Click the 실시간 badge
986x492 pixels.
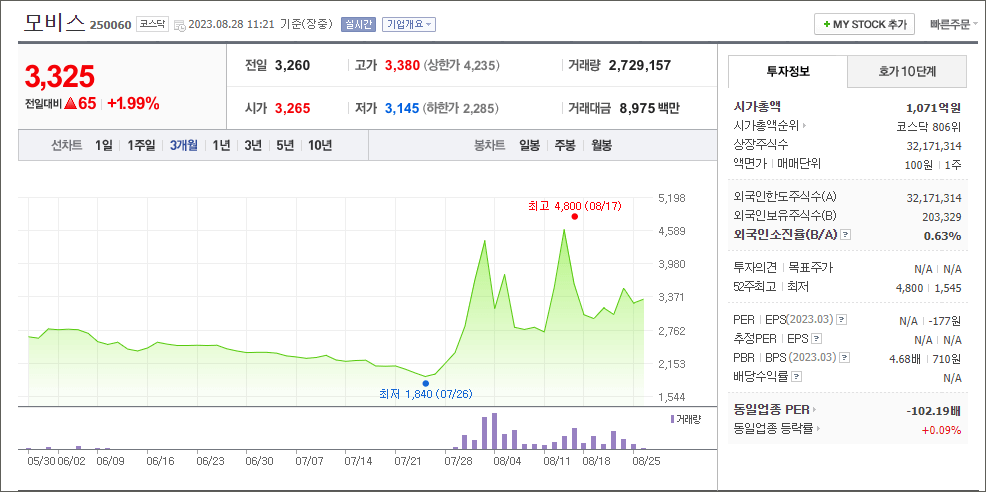358,25
